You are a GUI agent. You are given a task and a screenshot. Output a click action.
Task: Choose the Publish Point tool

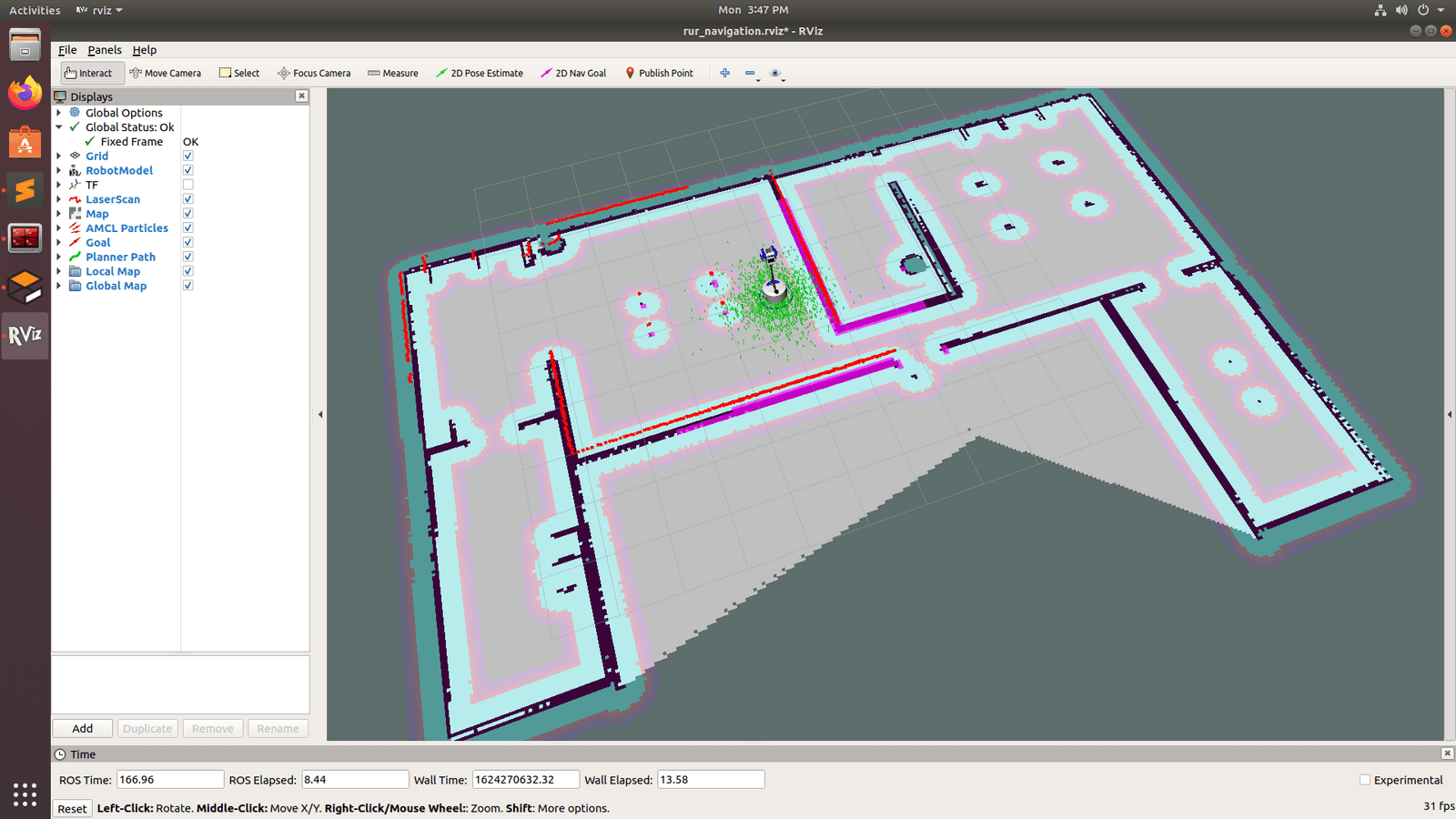[x=659, y=73]
